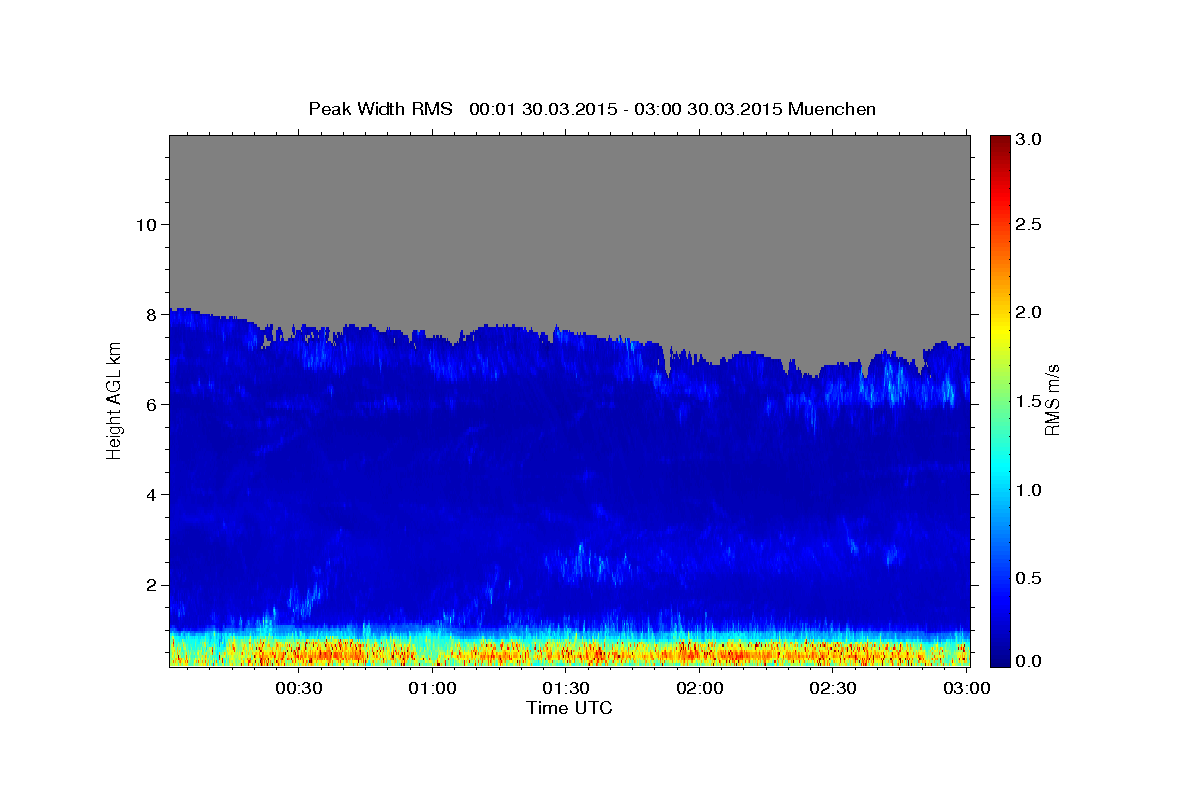
Task: Click the 00:30 time tick label
Action: coord(299,689)
